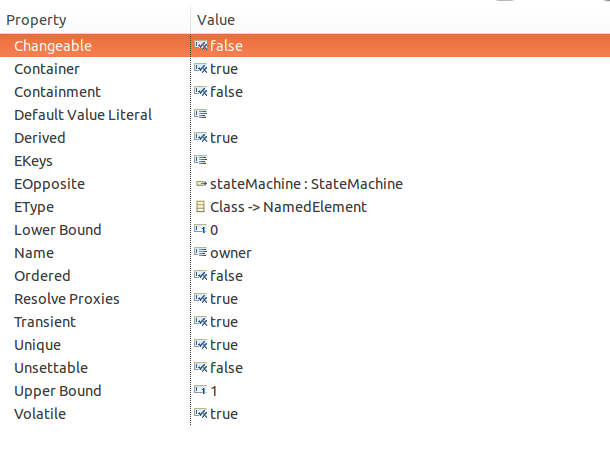Toggle the Containment false value
This screenshot has width=610, height=453.
(226, 92)
